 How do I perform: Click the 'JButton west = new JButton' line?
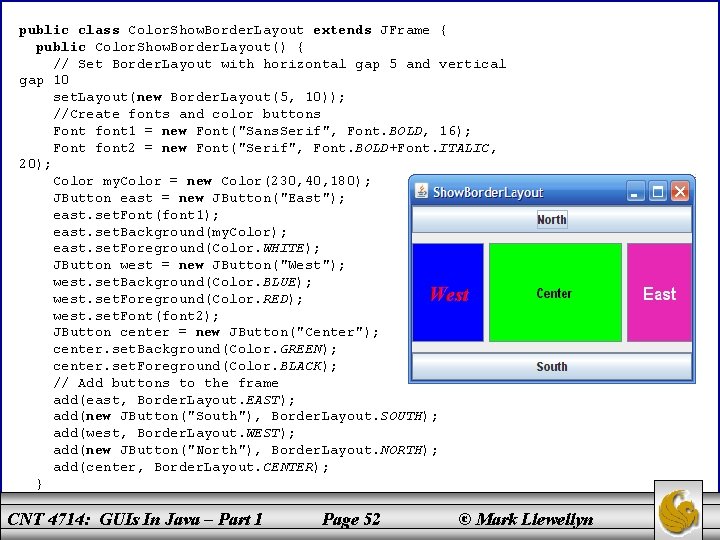199,265
